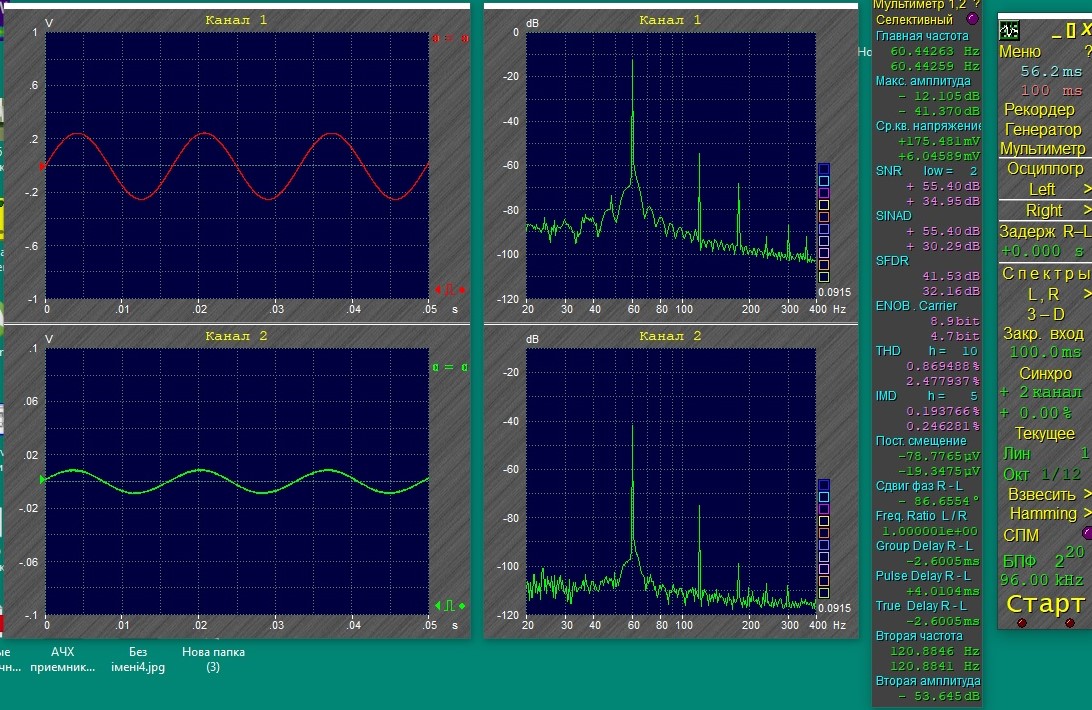Click the Freq. Ratio L / R label
Screen dimensions: 1092x710
click(921, 516)
